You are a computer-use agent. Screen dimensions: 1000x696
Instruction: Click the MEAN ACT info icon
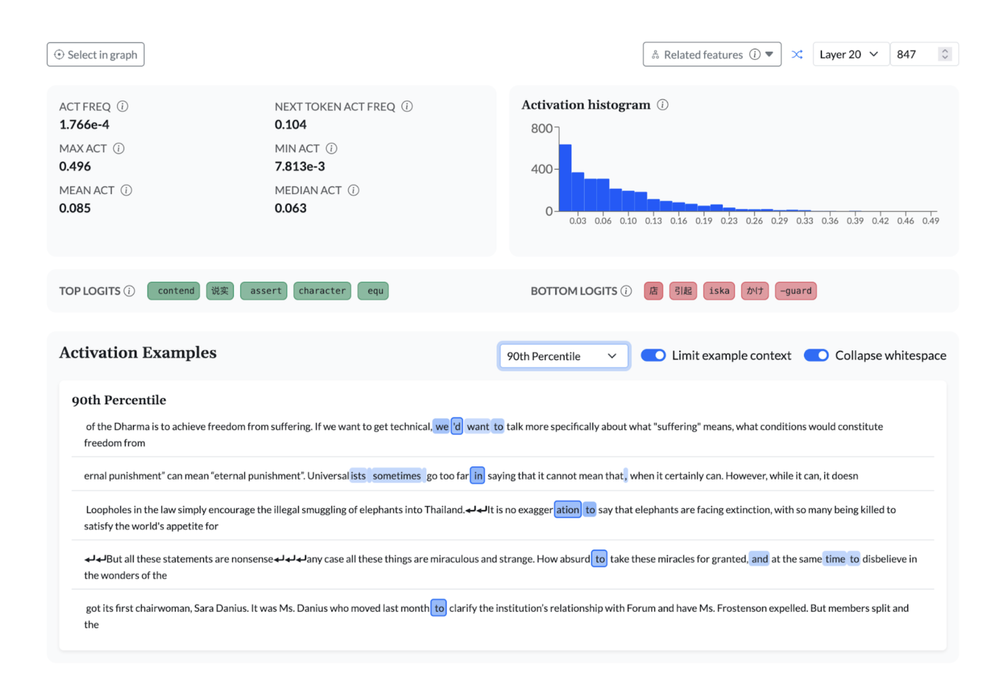[126, 190]
